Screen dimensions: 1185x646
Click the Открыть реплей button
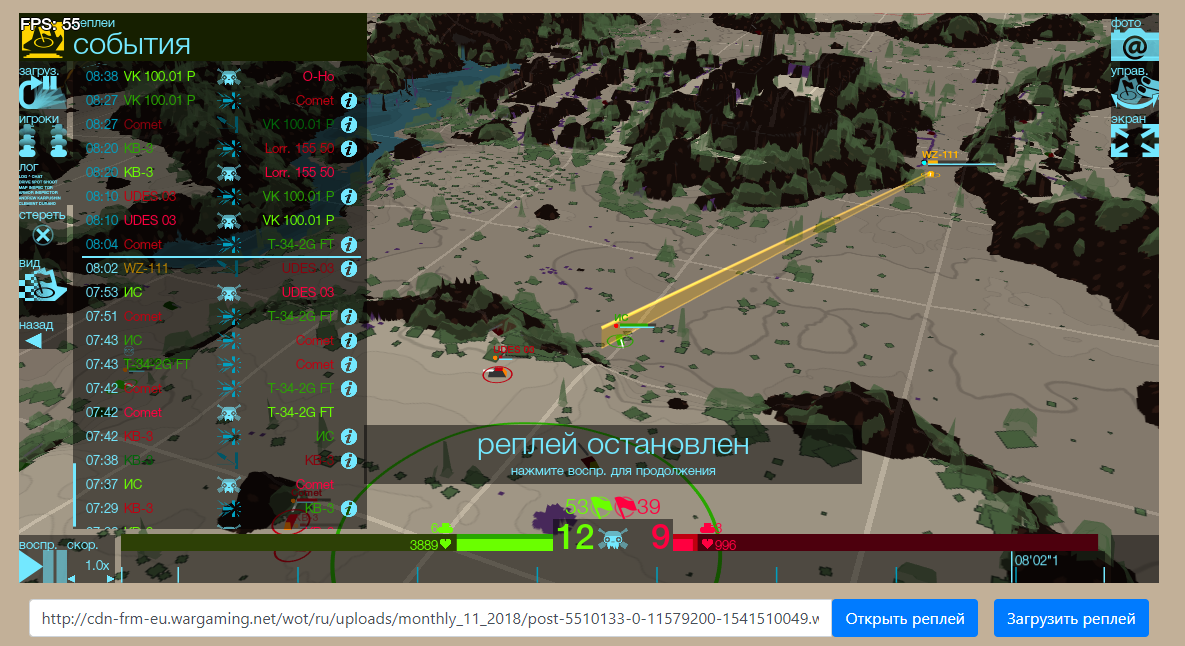coord(905,618)
